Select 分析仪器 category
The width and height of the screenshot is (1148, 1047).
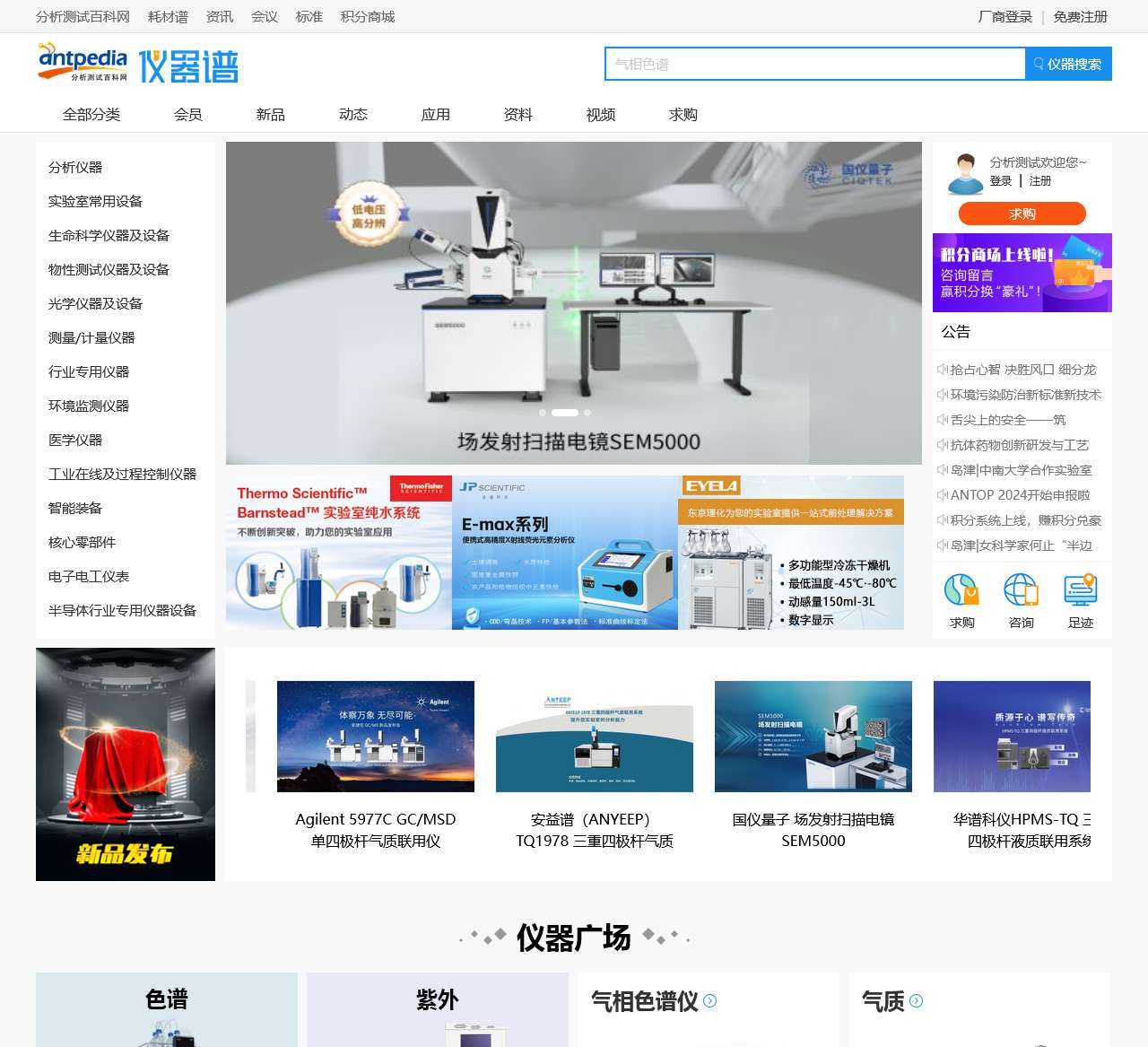click(x=75, y=168)
